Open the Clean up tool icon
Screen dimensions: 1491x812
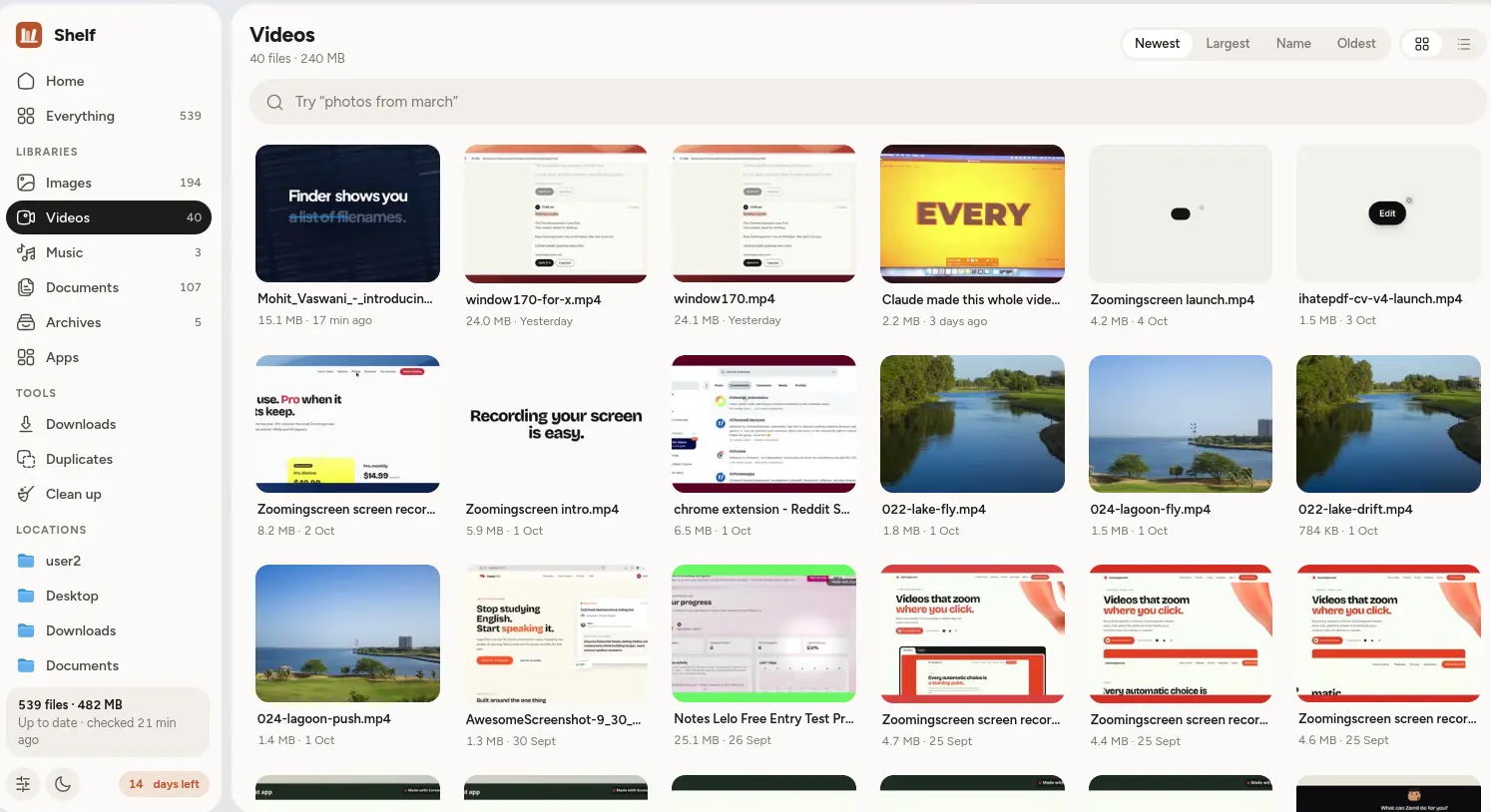(x=26, y=494)
